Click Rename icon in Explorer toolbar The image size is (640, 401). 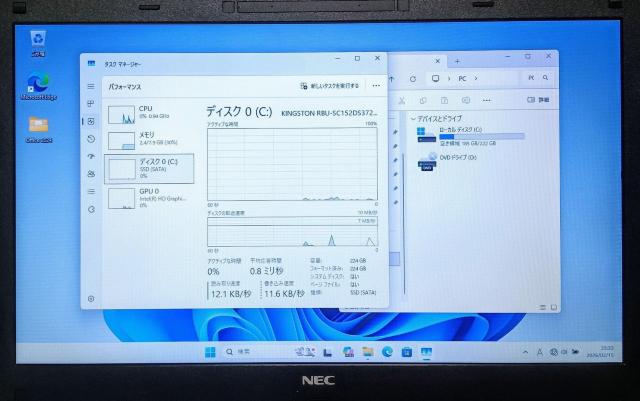[x=466, y=100]
